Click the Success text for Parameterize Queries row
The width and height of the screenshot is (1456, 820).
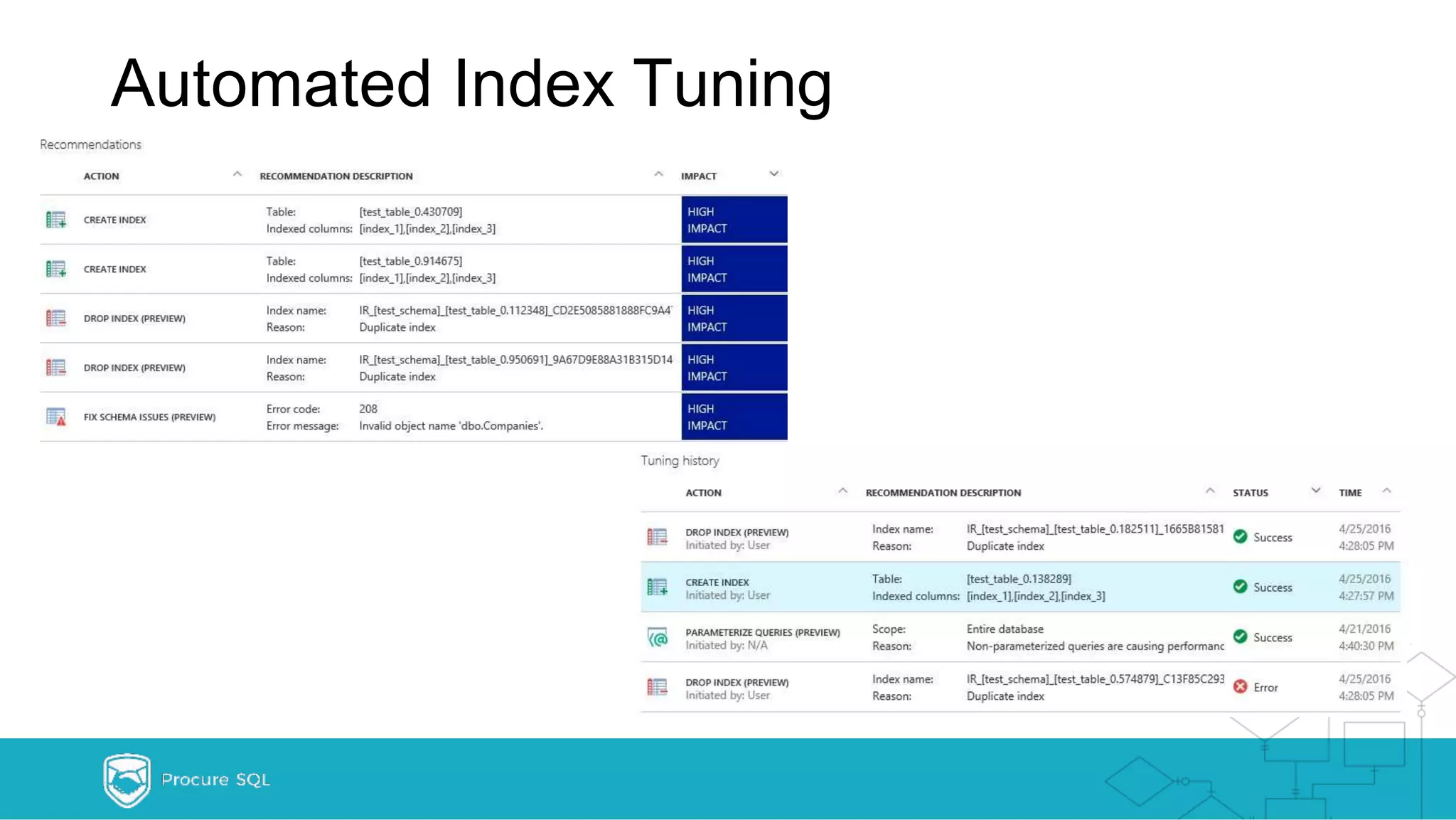(x=1273, y=638)
